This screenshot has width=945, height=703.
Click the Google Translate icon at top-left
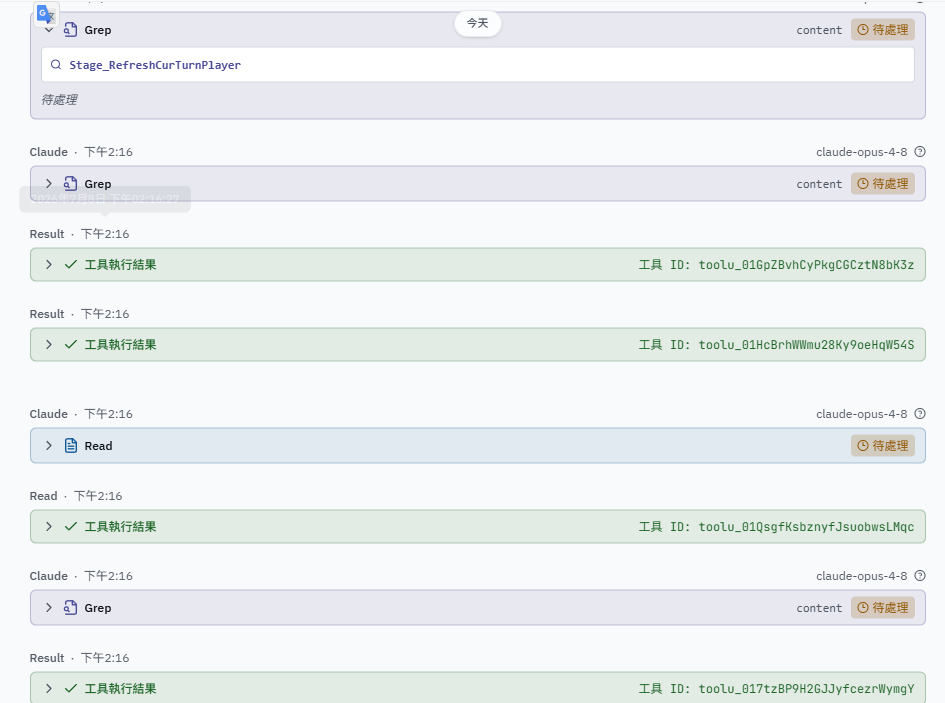click(x=46, y=14)
